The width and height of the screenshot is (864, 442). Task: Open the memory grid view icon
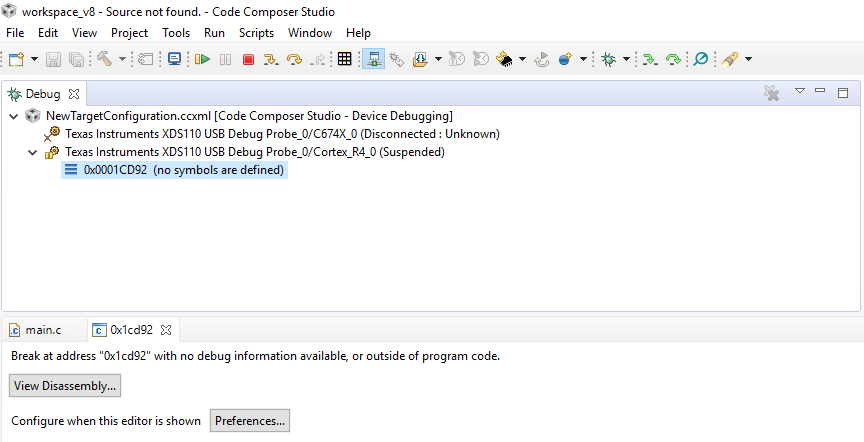click(x=344, y=59)
